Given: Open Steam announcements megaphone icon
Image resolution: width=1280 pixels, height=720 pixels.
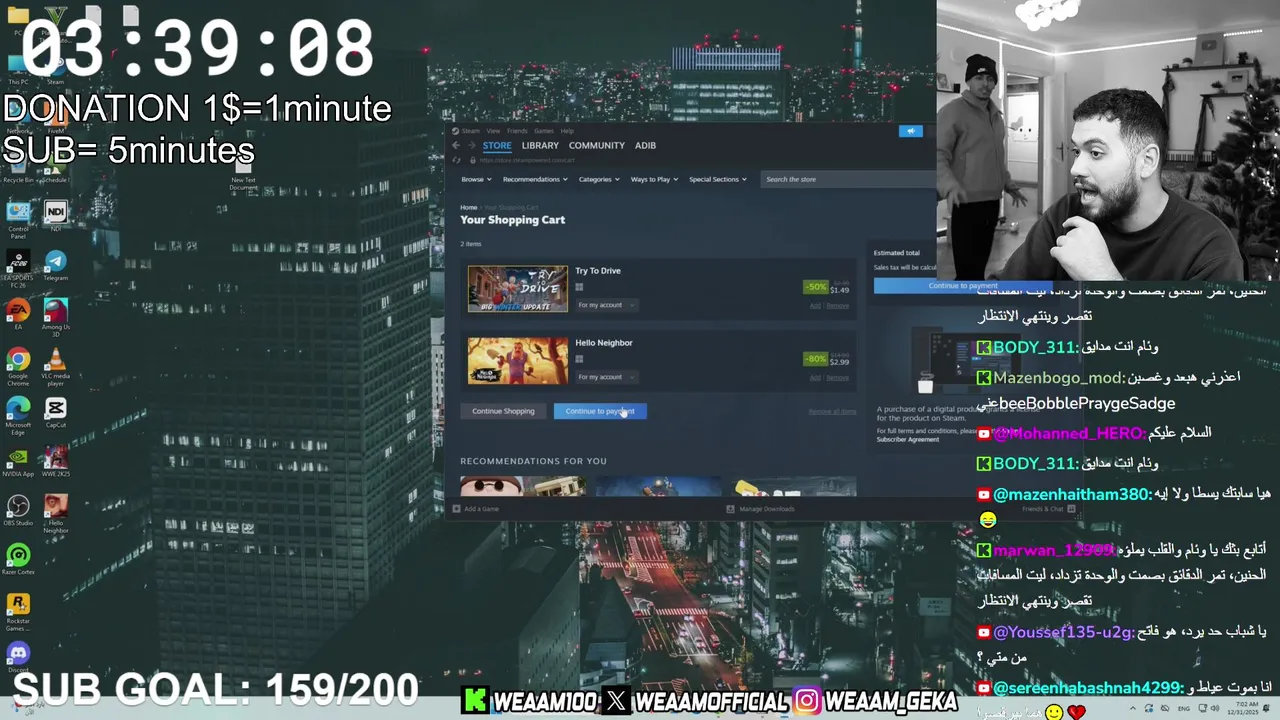Looking at the screenshot, I should pos(910,131).
